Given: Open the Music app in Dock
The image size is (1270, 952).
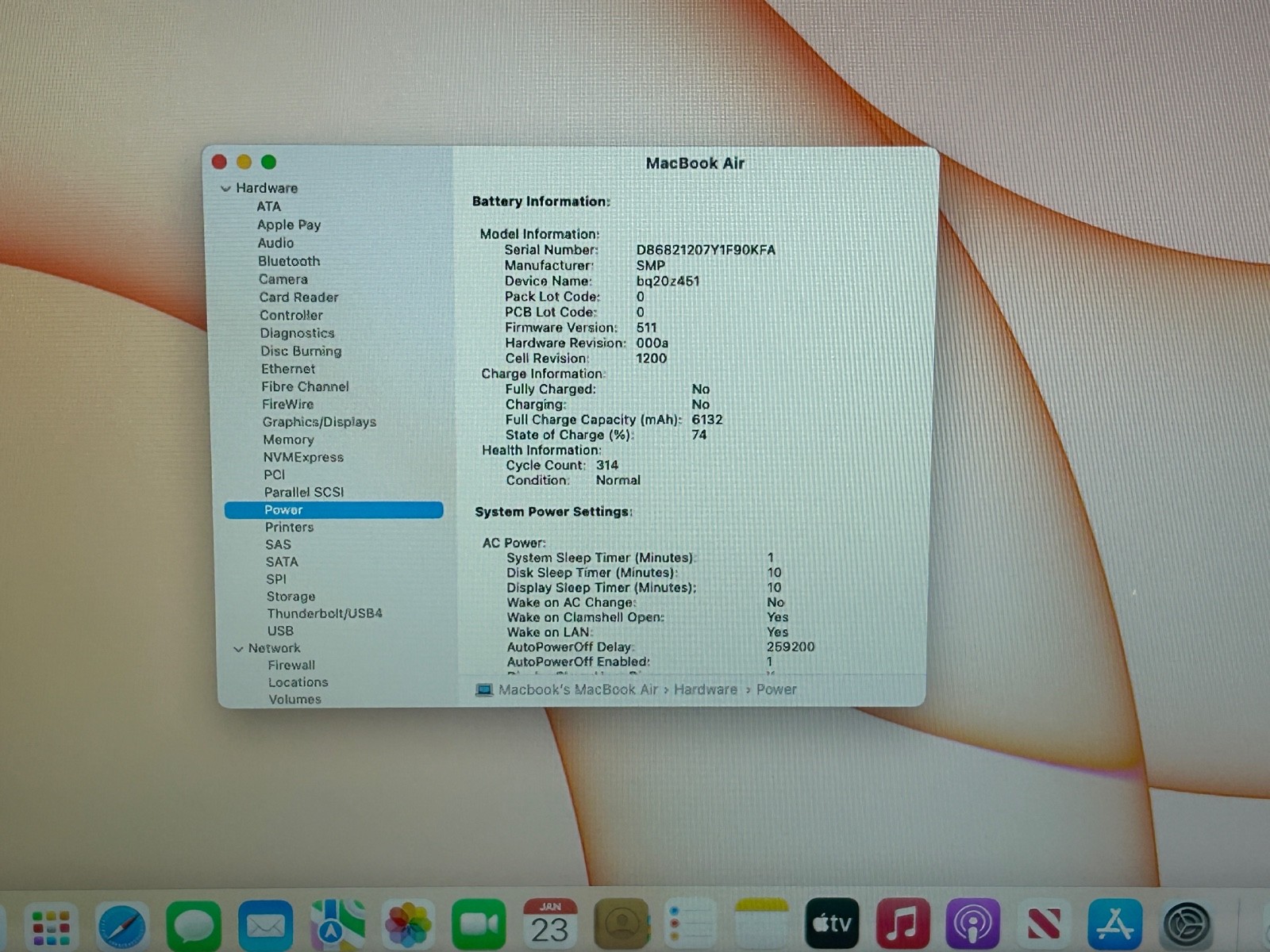Looking at the screenshot, I should [x=902, y=924].
